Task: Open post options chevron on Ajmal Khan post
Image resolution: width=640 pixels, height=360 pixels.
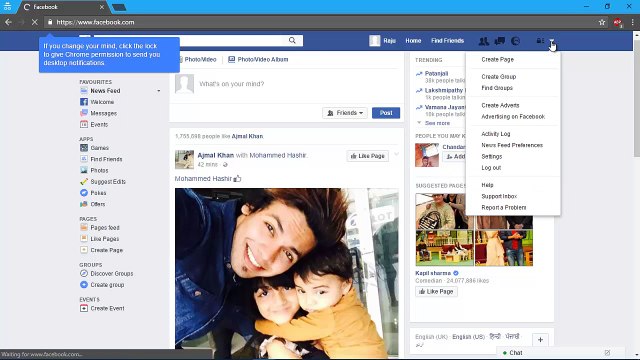Action: tap(396, 154)
